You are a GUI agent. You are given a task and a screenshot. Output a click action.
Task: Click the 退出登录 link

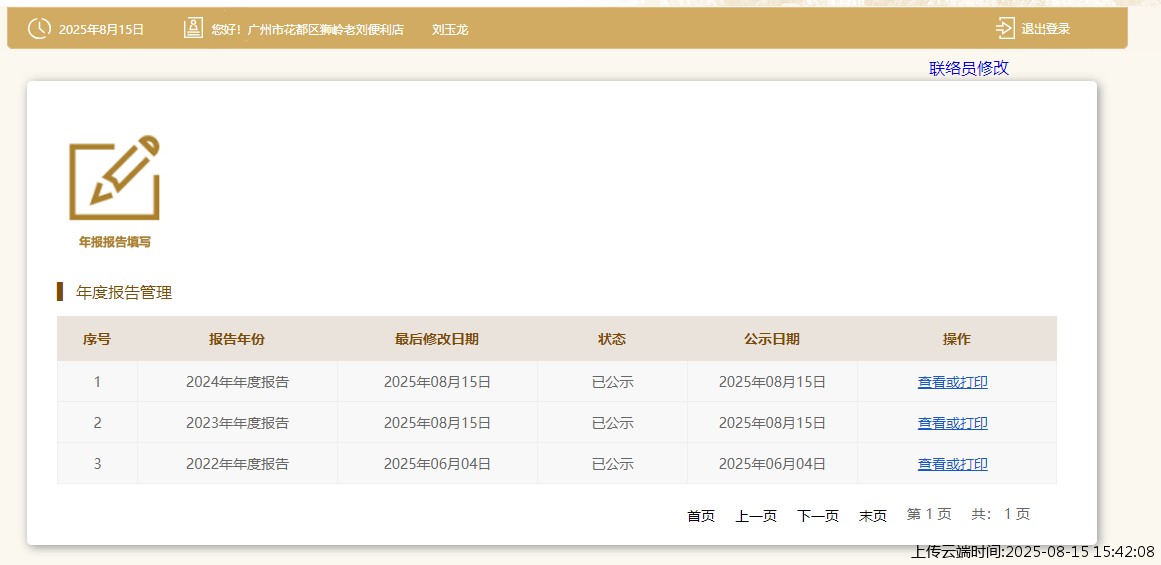tap(1045, 29)
